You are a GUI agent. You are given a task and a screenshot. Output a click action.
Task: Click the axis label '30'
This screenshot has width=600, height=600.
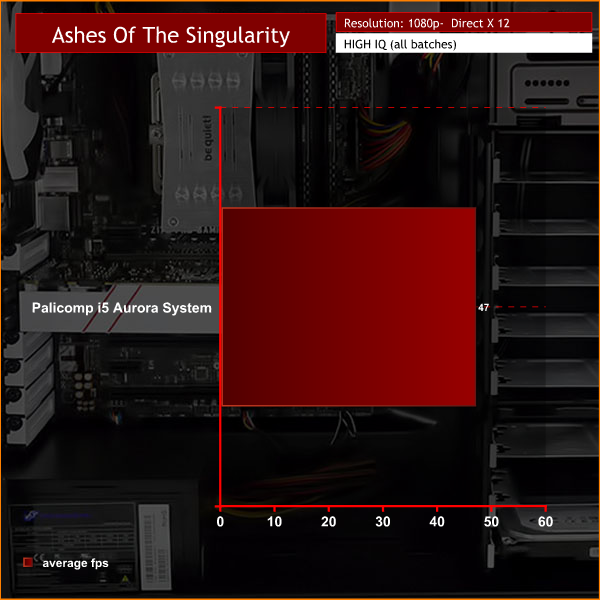click(x=383, y=522)
